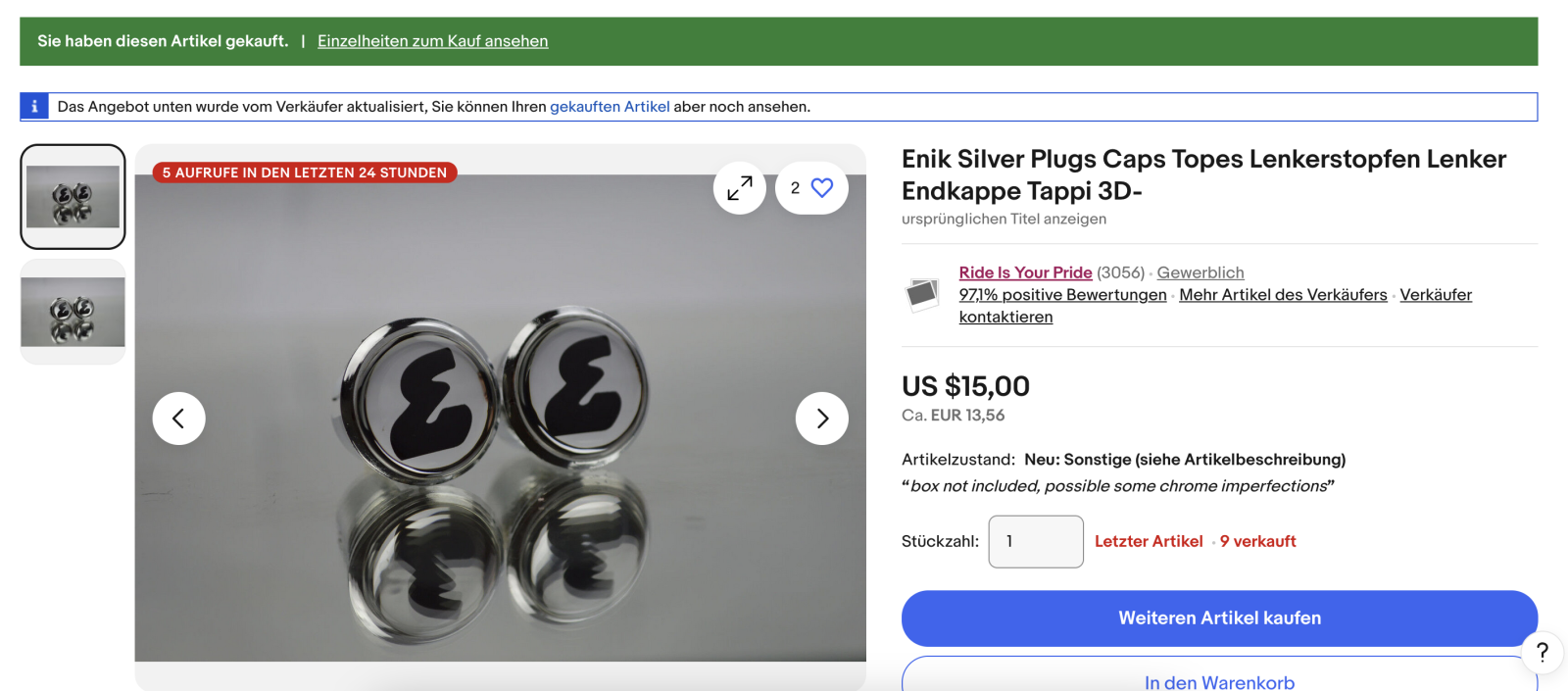Image resolution: width=1568 pixels, height=691 pixels.
Task: Open seller profile 'Ride Is Your Pride'
Action: pyautogui.click(x=1025, y=272)
